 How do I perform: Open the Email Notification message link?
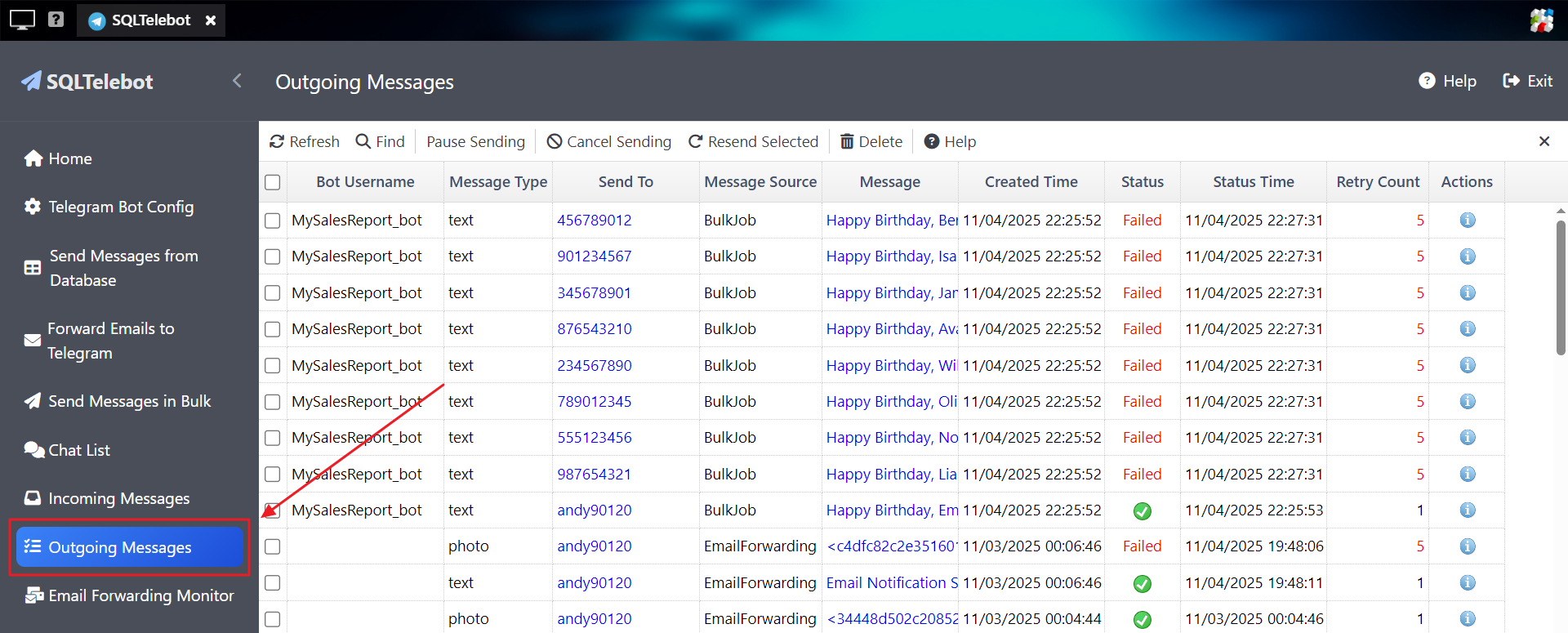click(891, 583)
